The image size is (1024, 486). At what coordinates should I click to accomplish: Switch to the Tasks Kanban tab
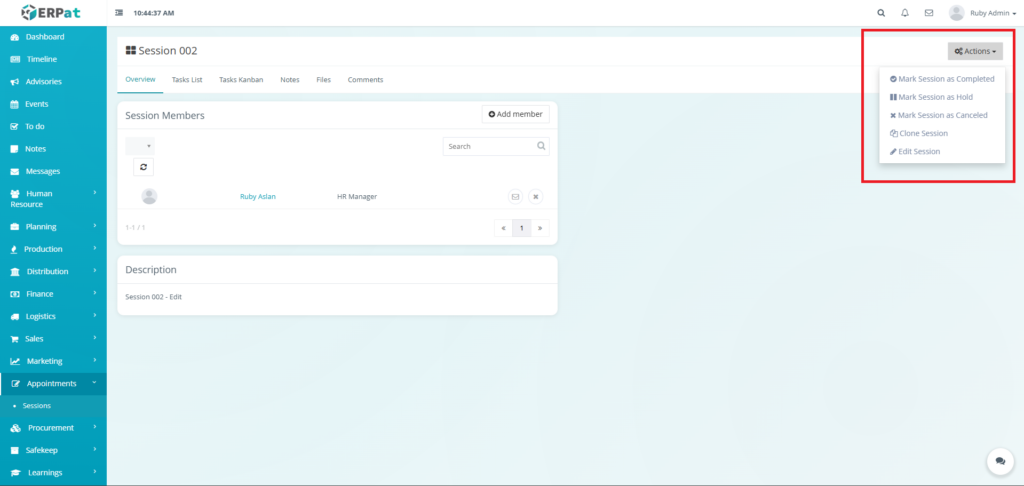241,80
